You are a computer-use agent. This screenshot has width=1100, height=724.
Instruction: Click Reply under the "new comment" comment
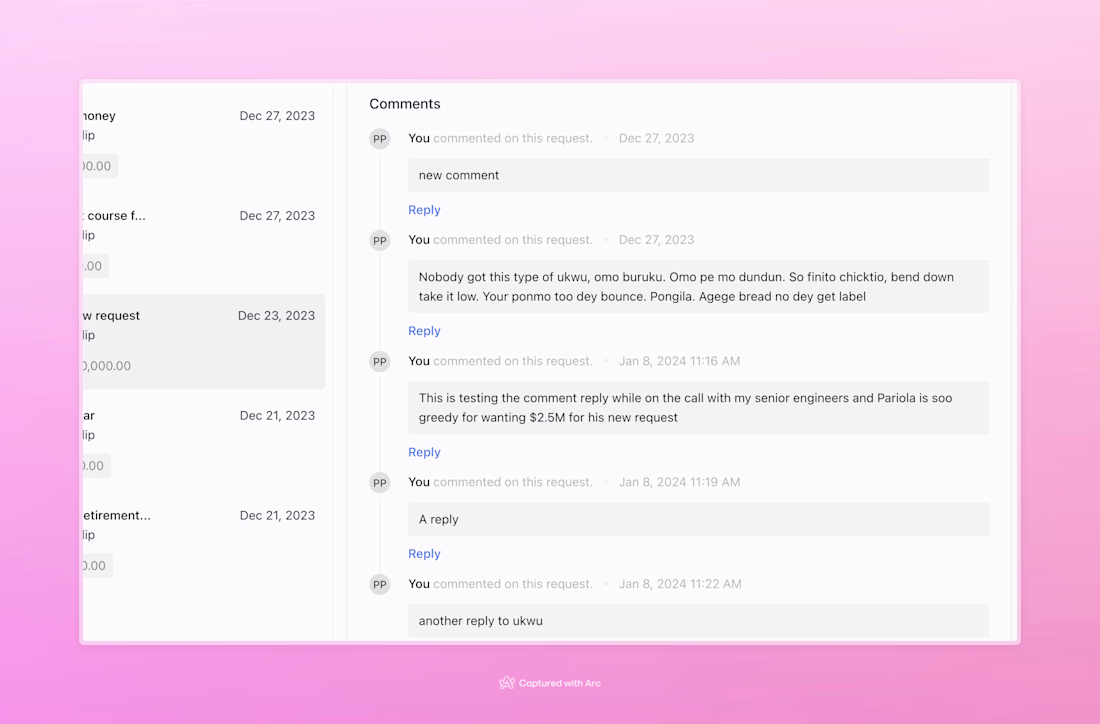424,210
